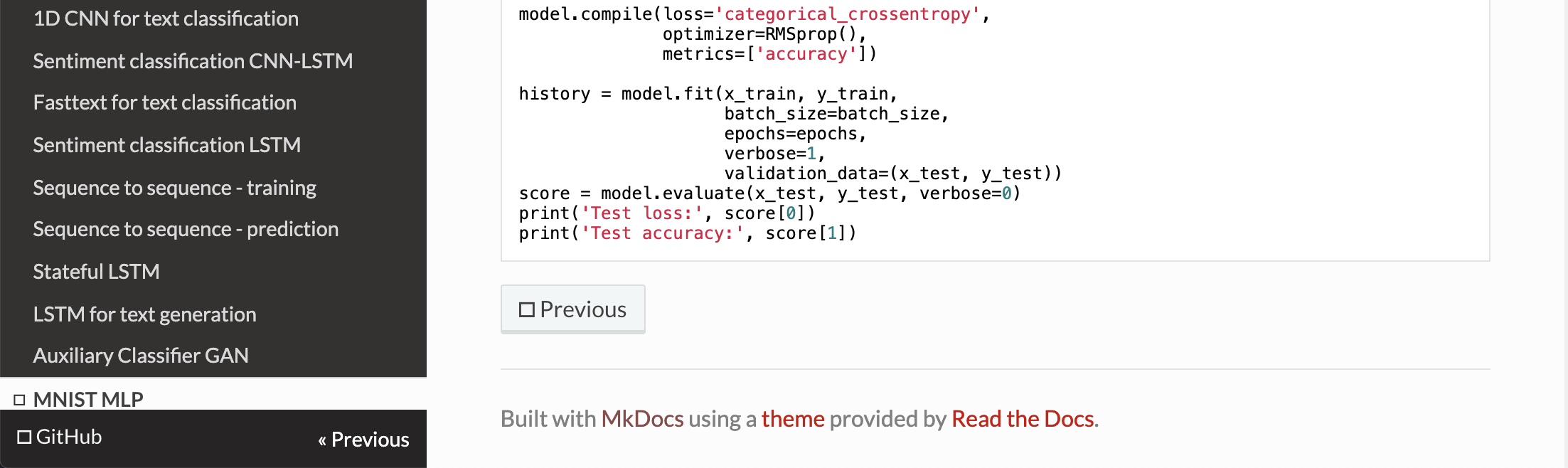Image resolution: width=1568 pixels, height=468 pixels.
Task: Select Fasttext for text classification
Action: 164,102
